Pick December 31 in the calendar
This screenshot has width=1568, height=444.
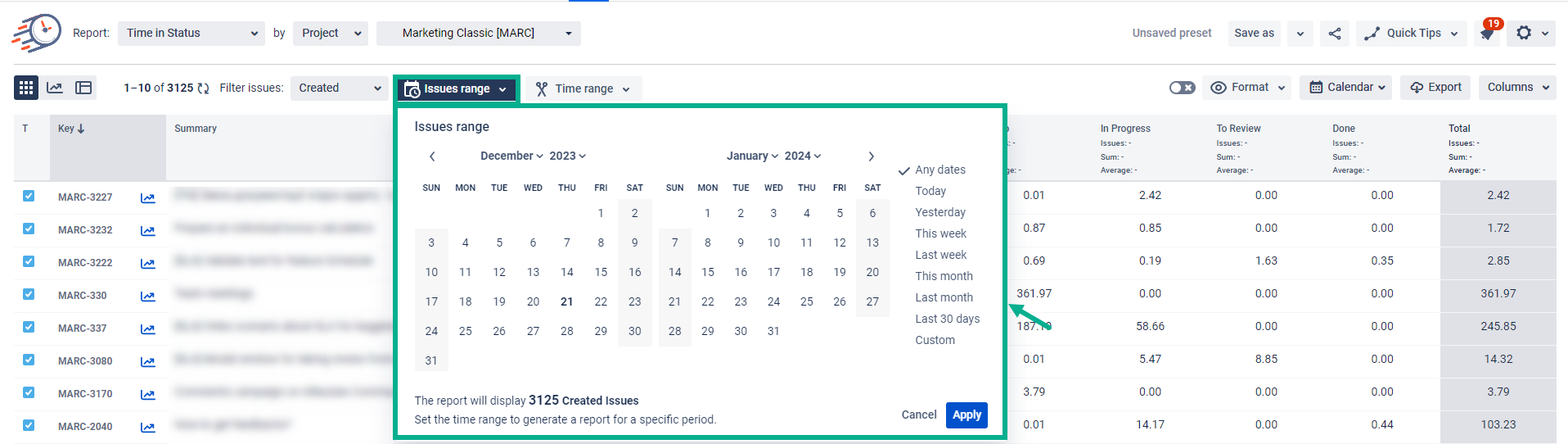431,360
